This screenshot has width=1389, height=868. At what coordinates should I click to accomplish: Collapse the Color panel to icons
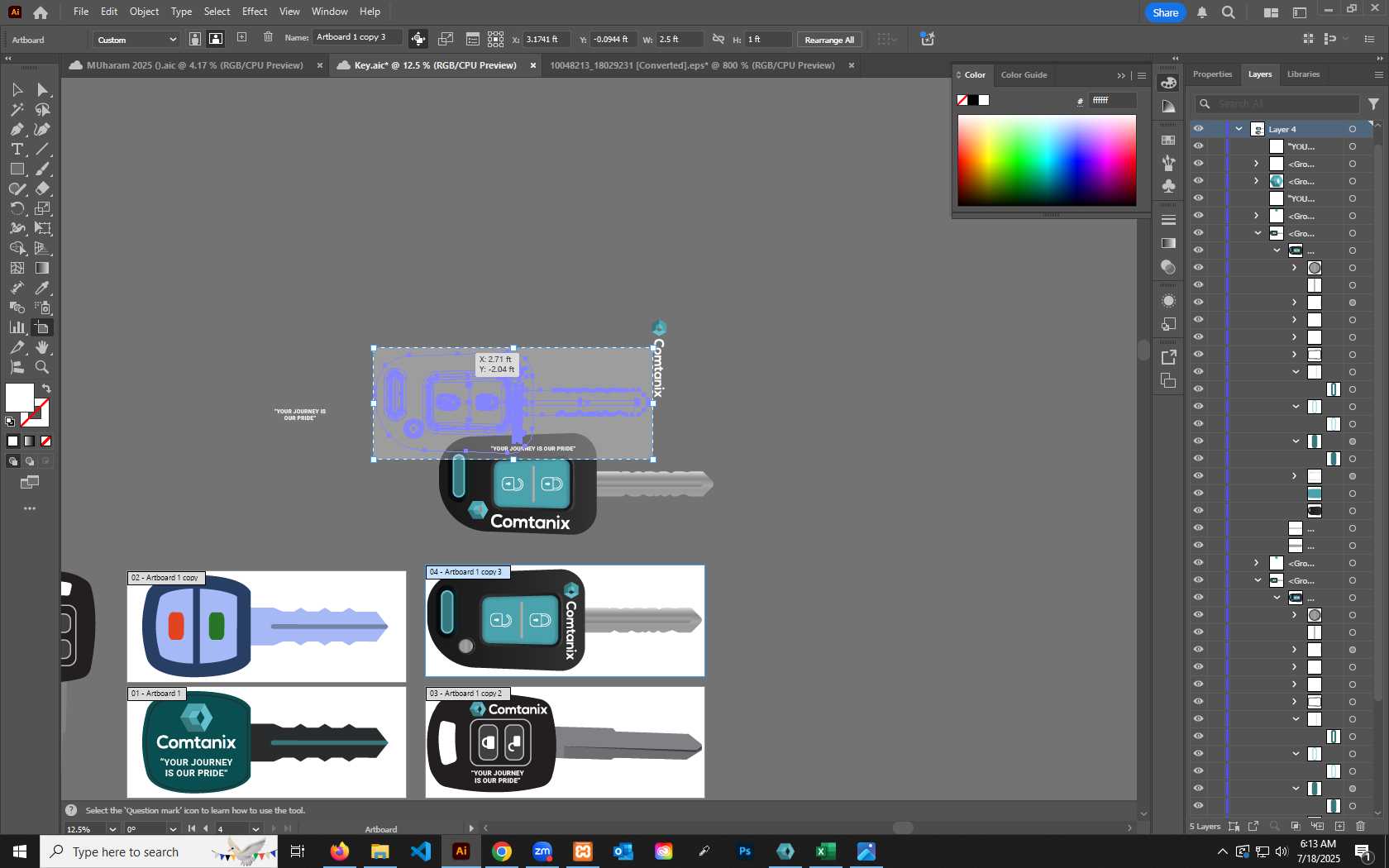coord(1121,75)
